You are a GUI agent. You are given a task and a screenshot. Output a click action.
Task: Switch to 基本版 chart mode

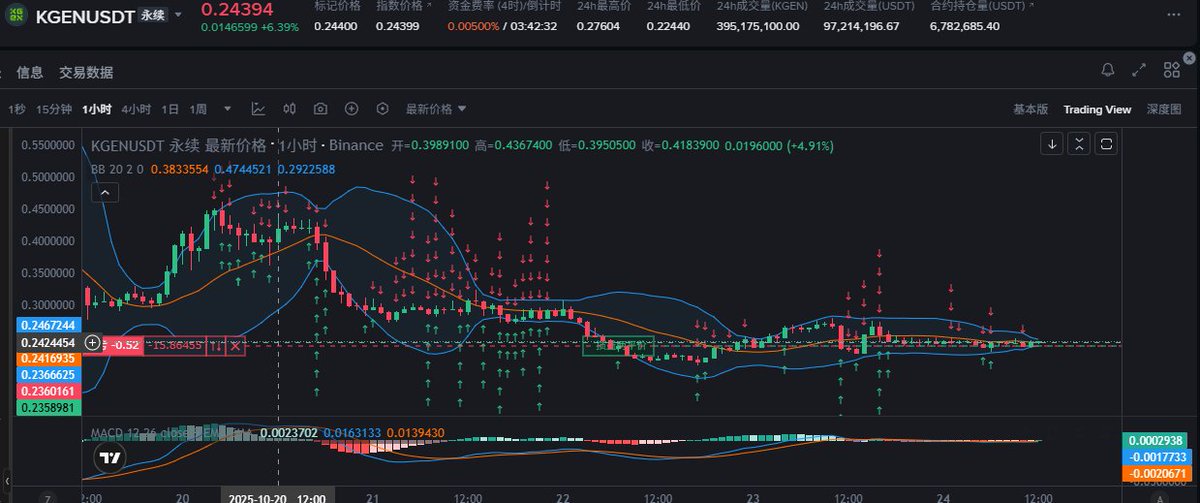pos(1030,109)
